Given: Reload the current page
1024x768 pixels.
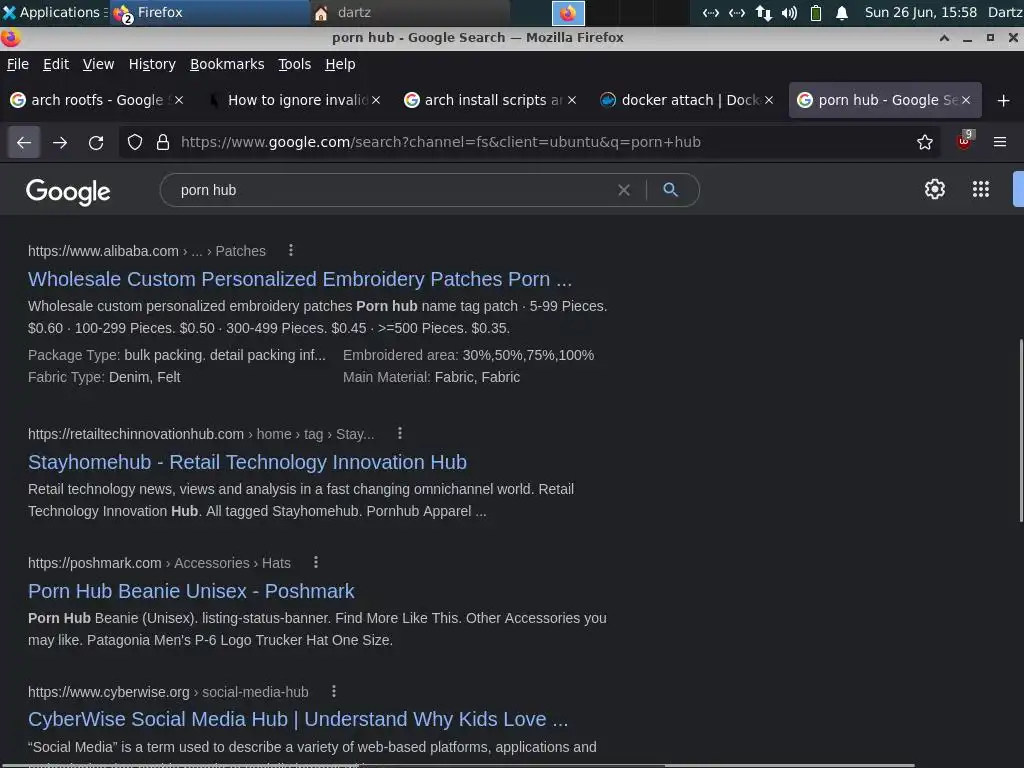Looking at the screenshot, I should point(96,142).
